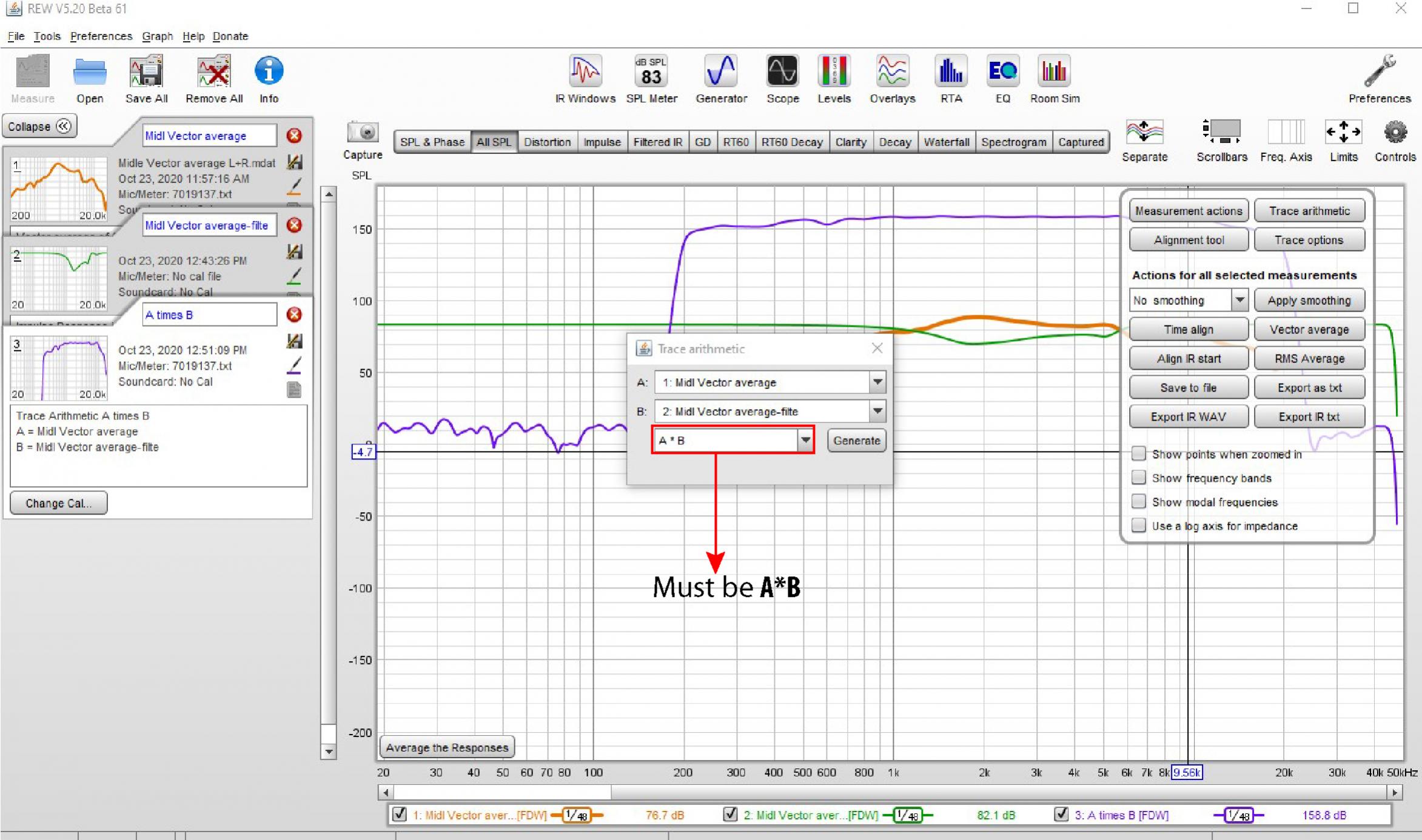Open the Info panel
This screenshot has height=840, width=1422.
coord(269,79)
